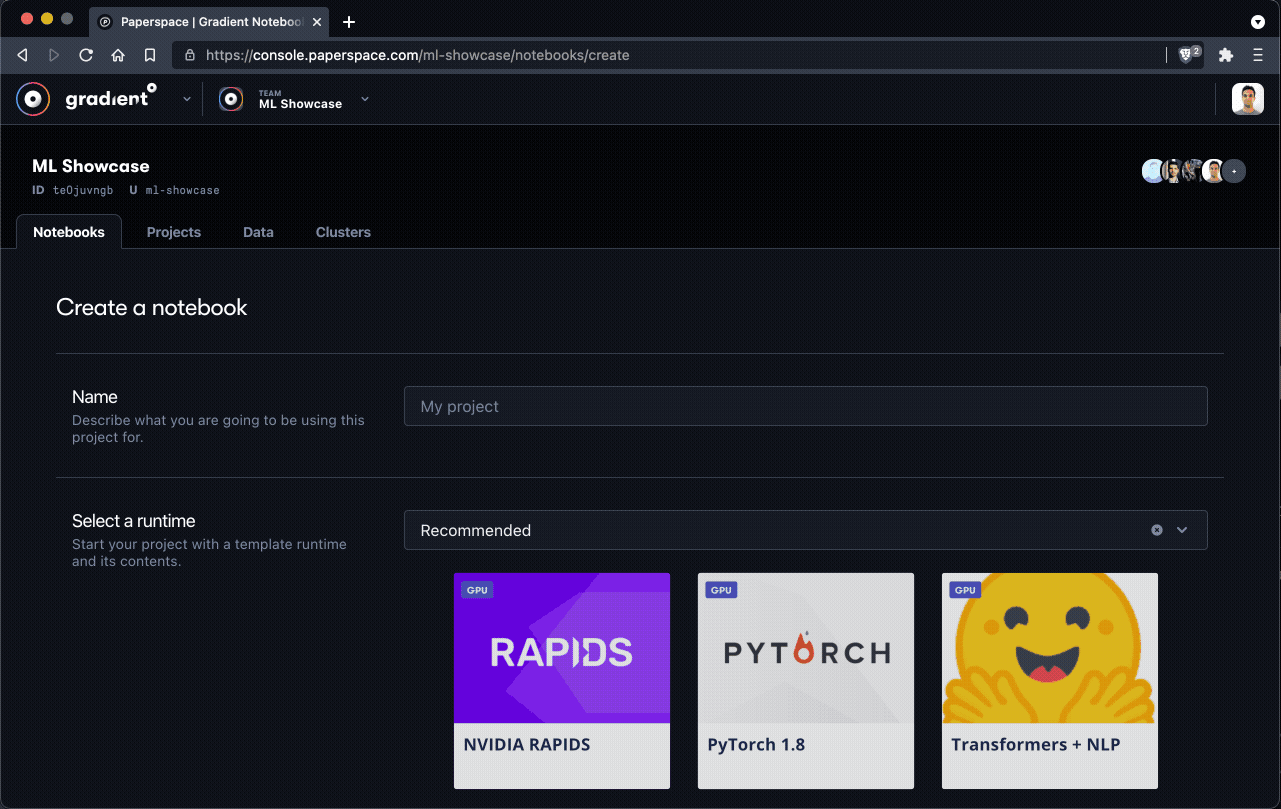This screenshot has height=809, width=1281.
Task: Open browser extensions puzzle icon
Action: 1226,55
